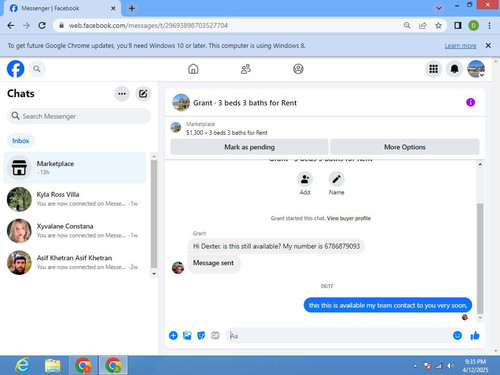Screen dimensions: 500x375
Task: Click the Facebook search magnifier icon
Action: (37, 69)
